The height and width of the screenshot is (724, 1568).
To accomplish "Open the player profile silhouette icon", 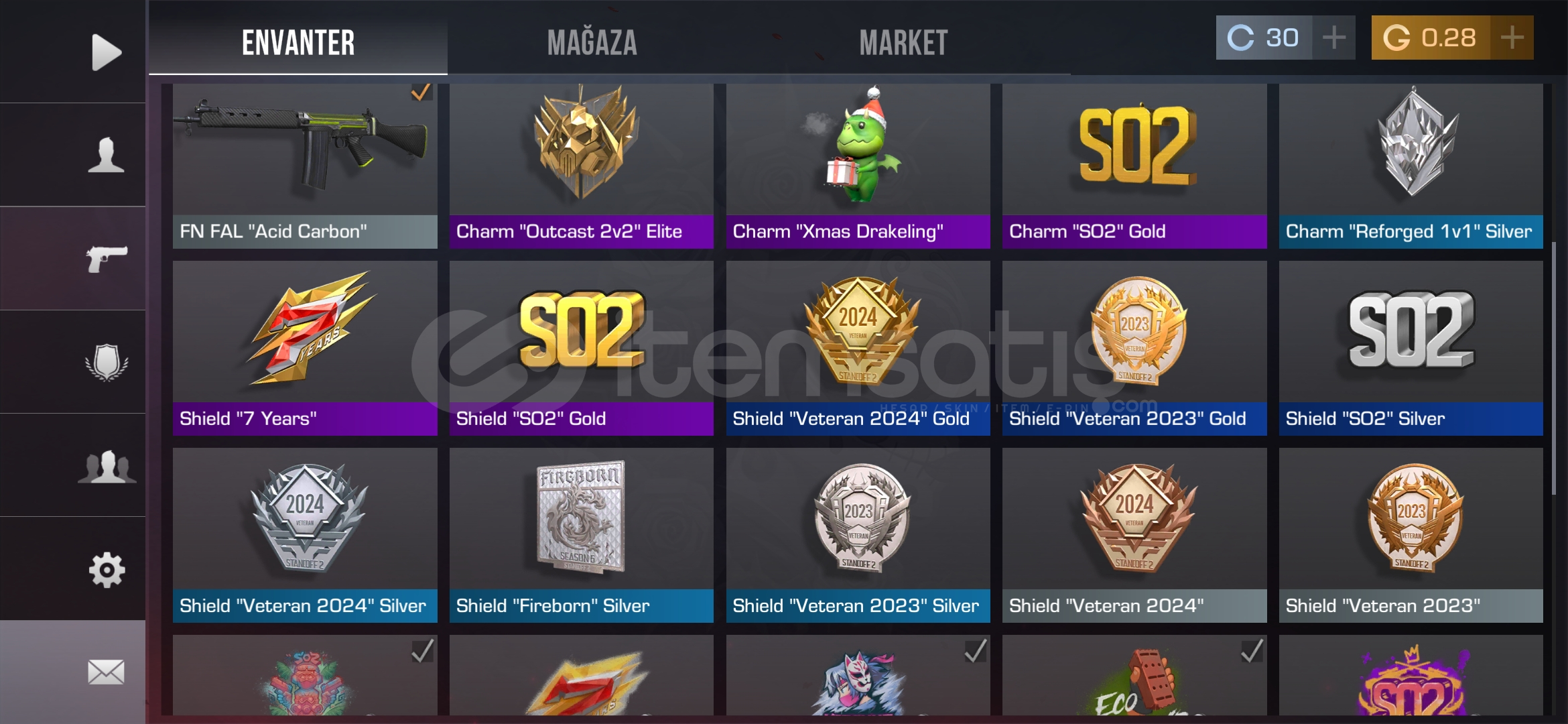I will point(107,155).
